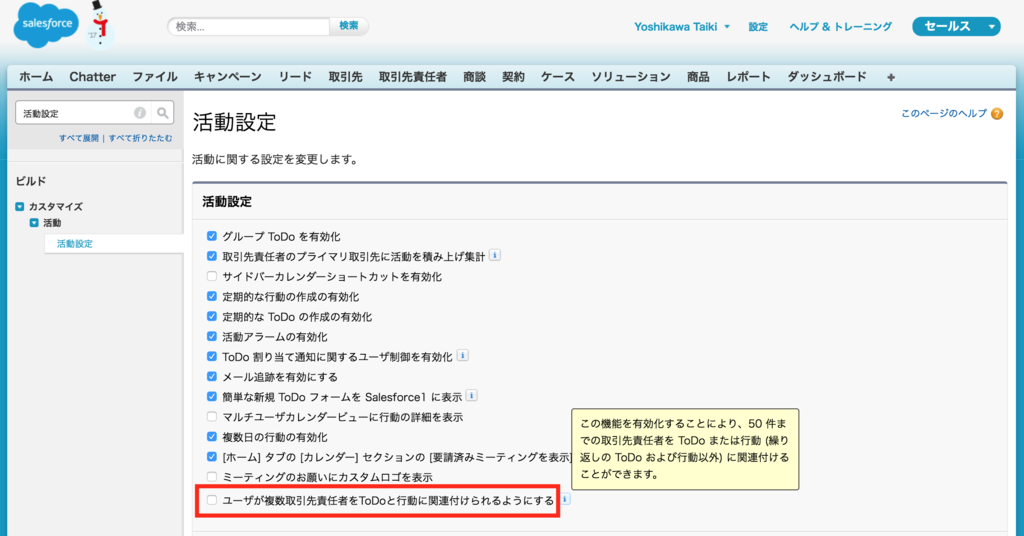Click すべて展開 link in sidebar
The image size is (1024, 536).
(x=78, y=138)
